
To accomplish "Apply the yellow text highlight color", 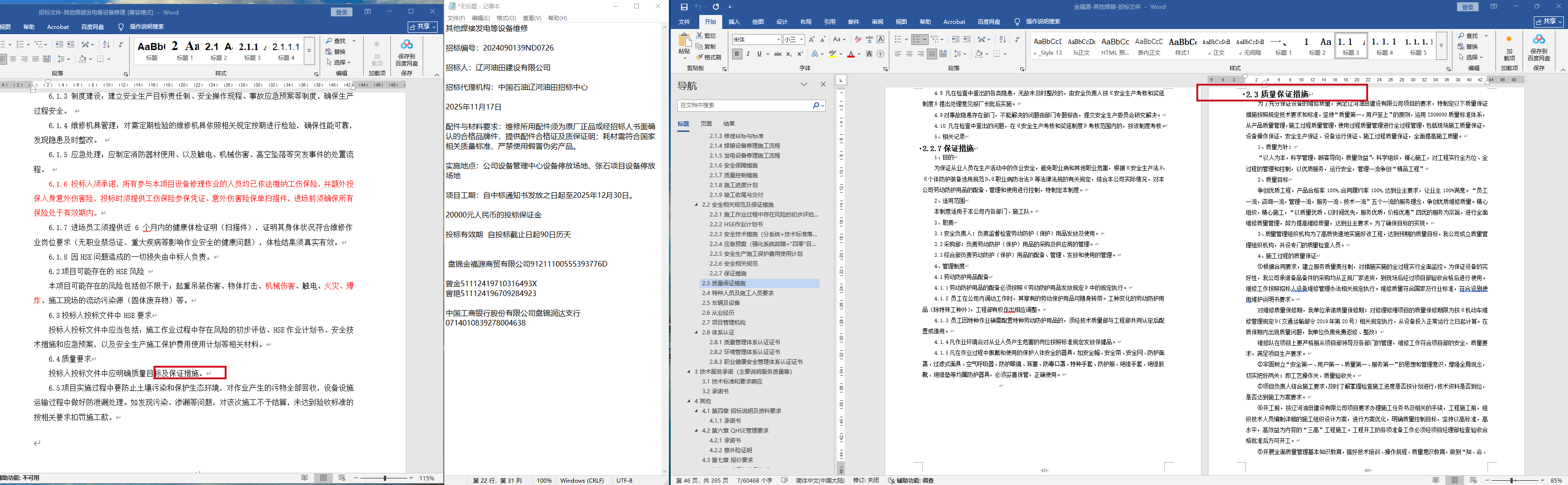I will (833, 54).
